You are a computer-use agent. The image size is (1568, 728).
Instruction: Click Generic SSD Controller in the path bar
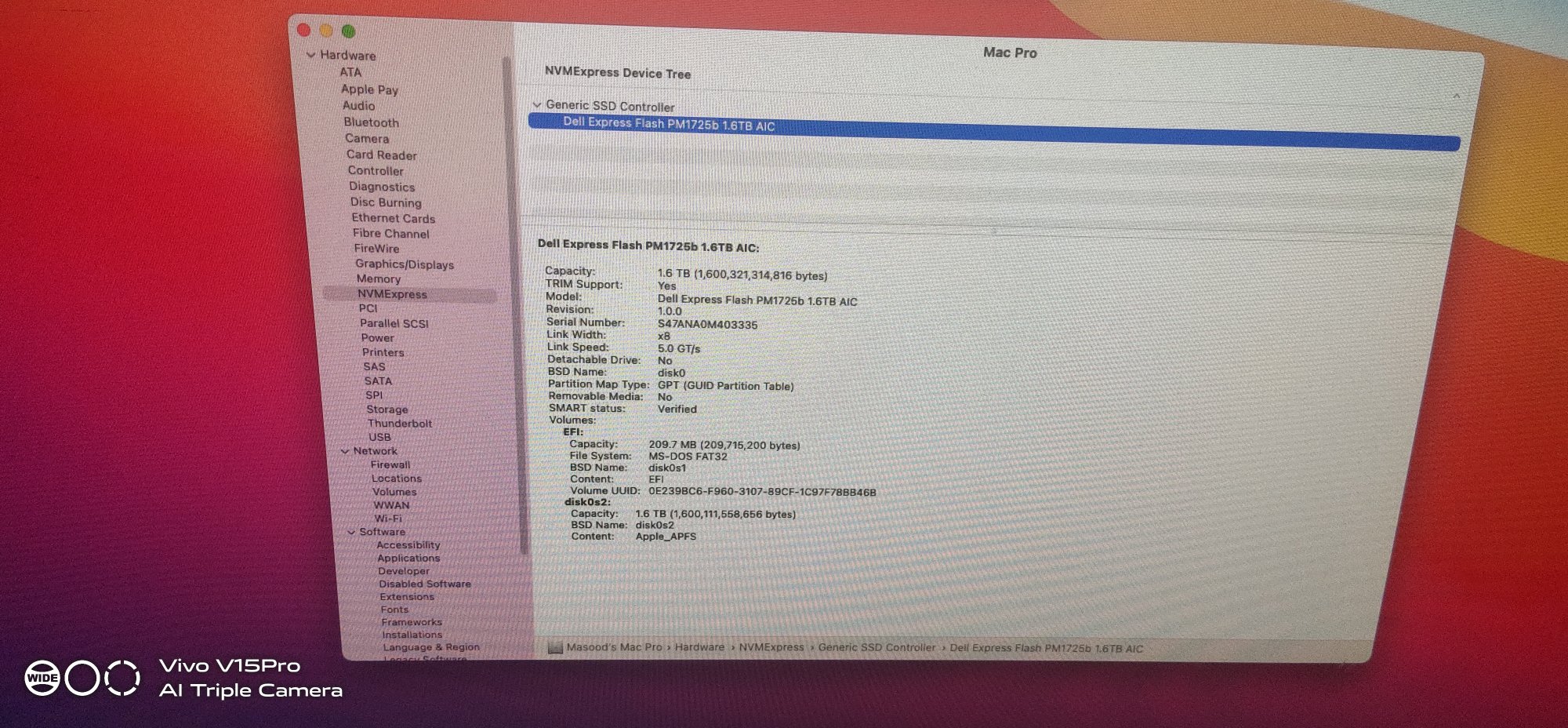click(x=877, y=648)
